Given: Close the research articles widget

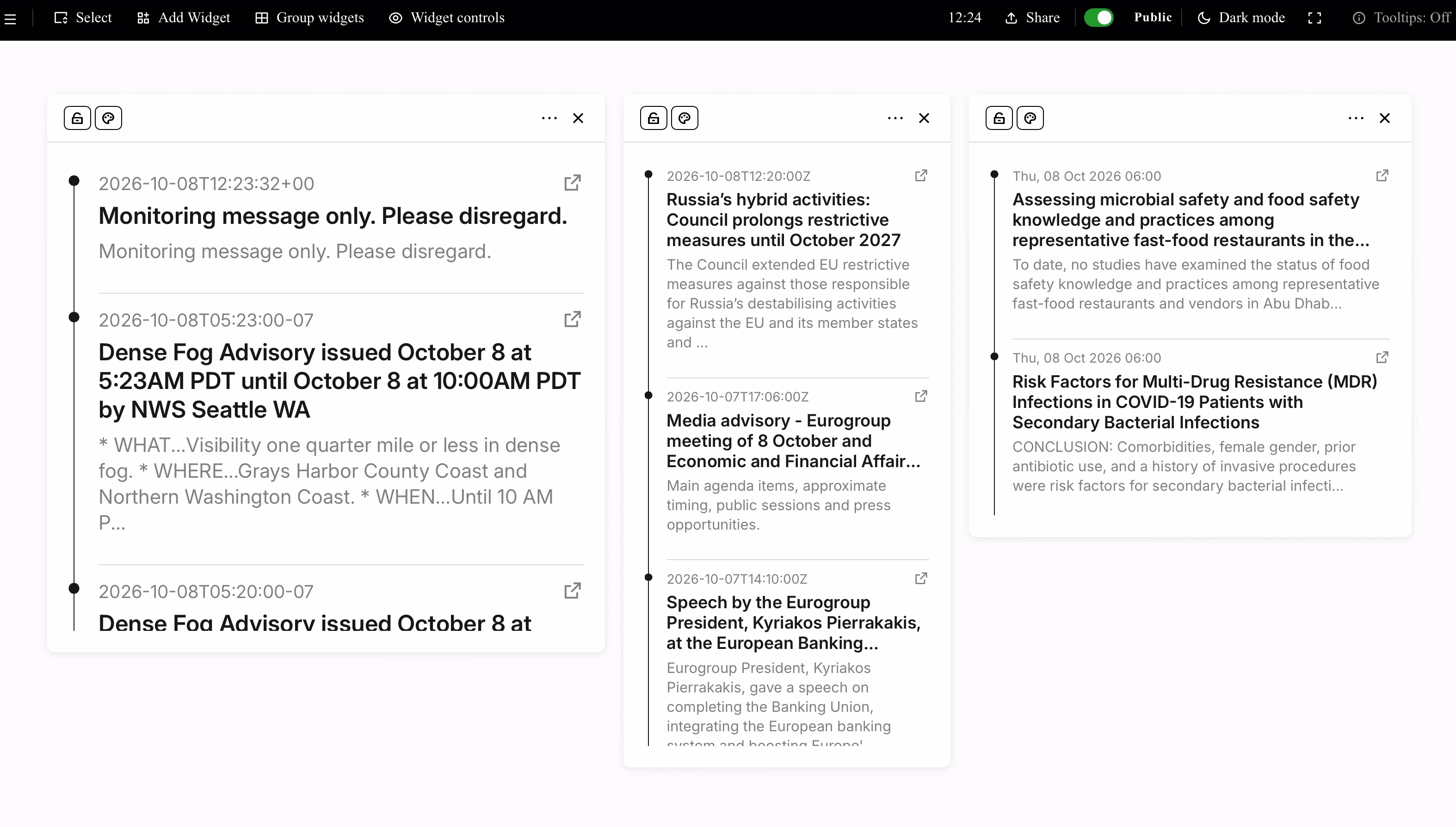Looking at the screenshot, I should pyautogui.click(x=1384, y=118).
